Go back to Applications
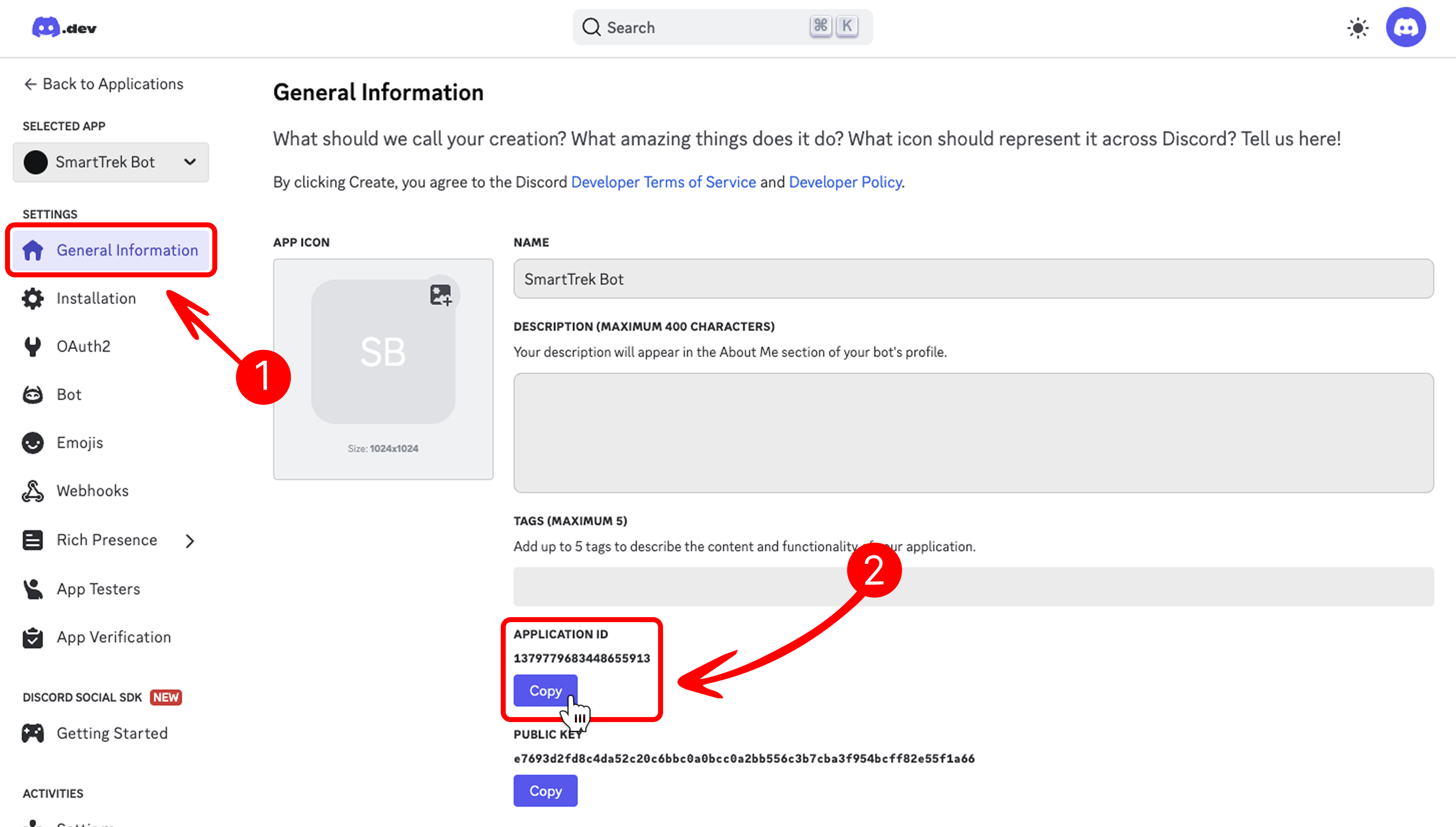The width and height of the screenshot is (1456, 827). coord(103,84)
